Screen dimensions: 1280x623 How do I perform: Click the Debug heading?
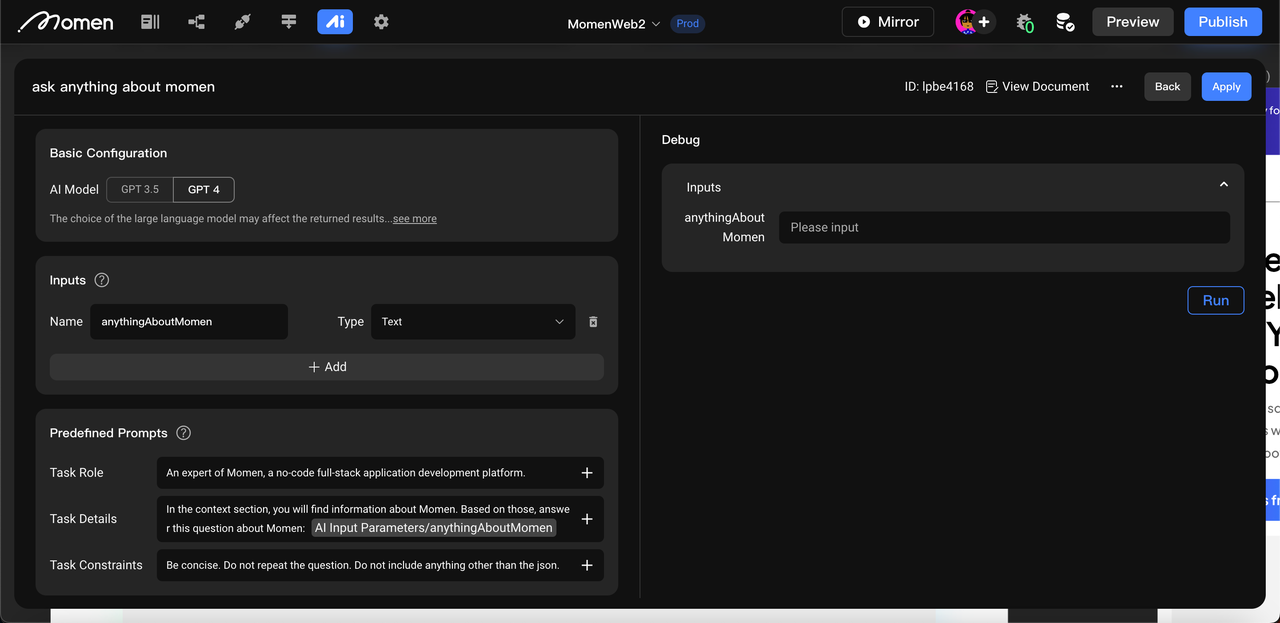click(x=681, y=140)
